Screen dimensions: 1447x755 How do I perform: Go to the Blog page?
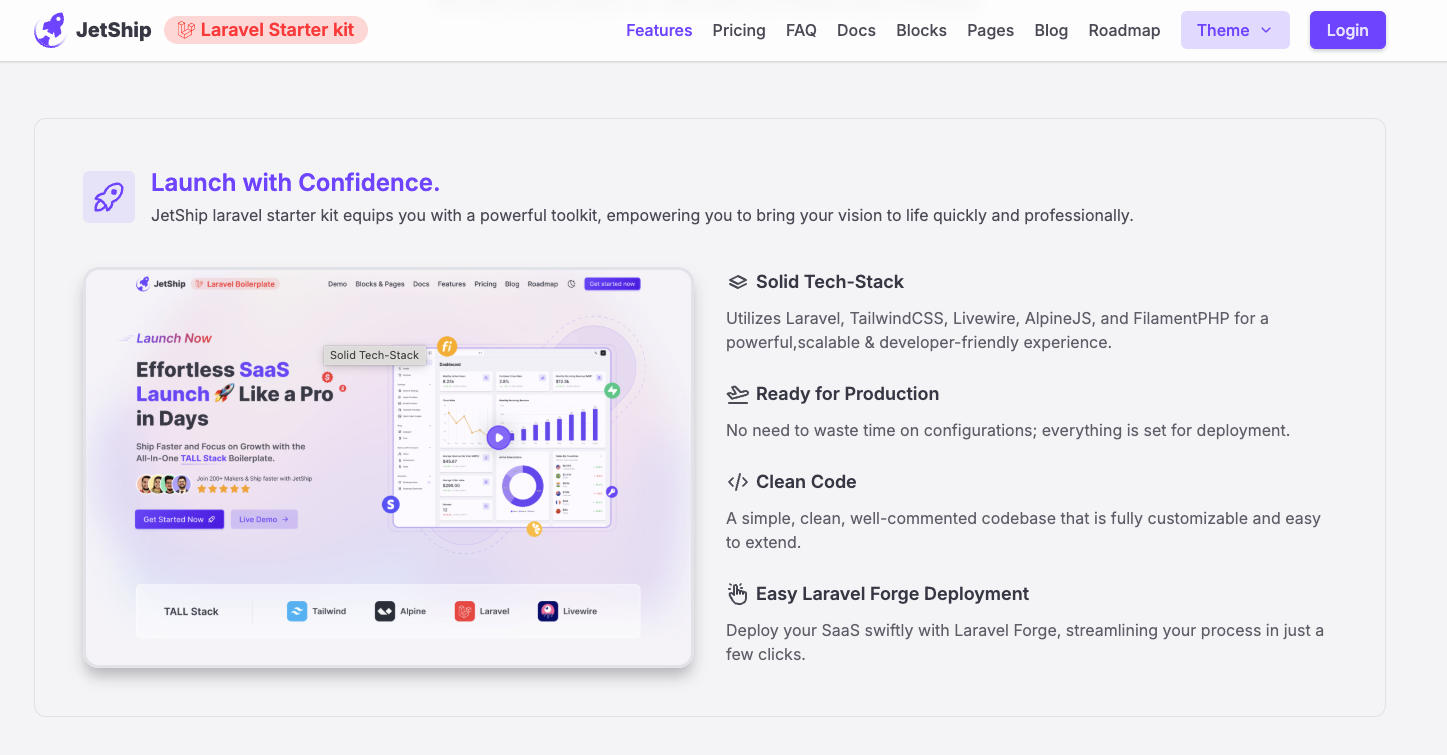pyautogui.click(x=1051, y=30)
